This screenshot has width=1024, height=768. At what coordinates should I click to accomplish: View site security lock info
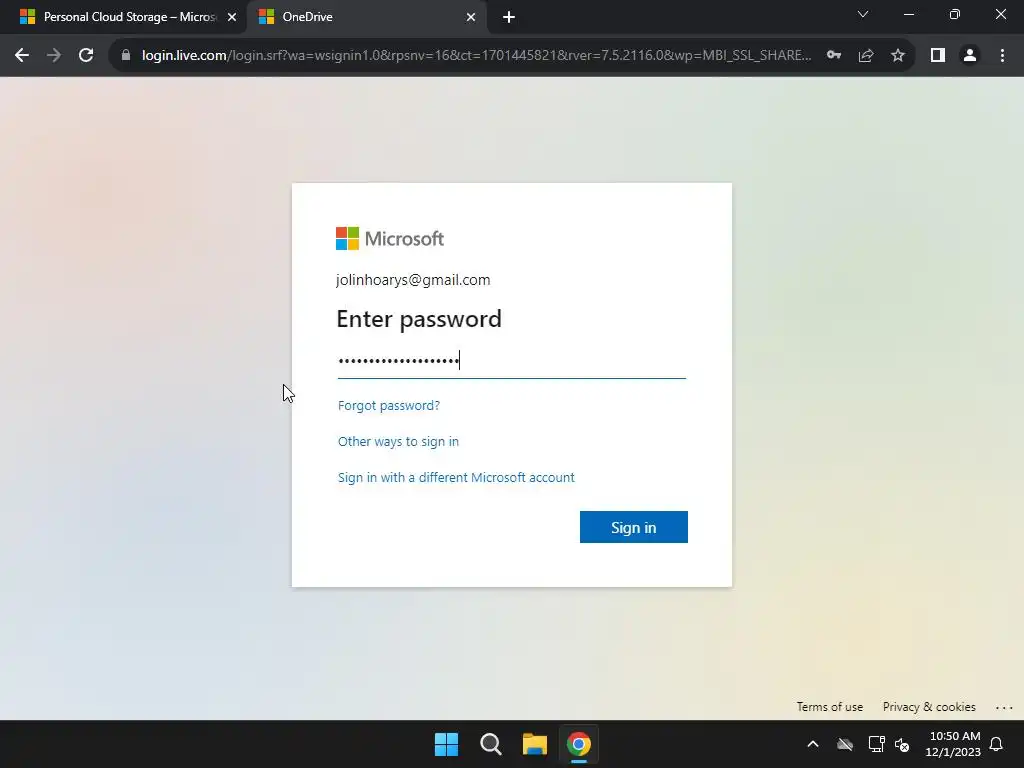126,56
